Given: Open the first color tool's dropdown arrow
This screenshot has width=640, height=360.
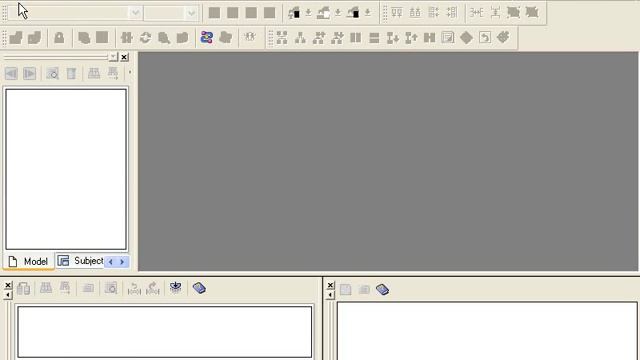Looking at the screenshot, I should point(309,13).
